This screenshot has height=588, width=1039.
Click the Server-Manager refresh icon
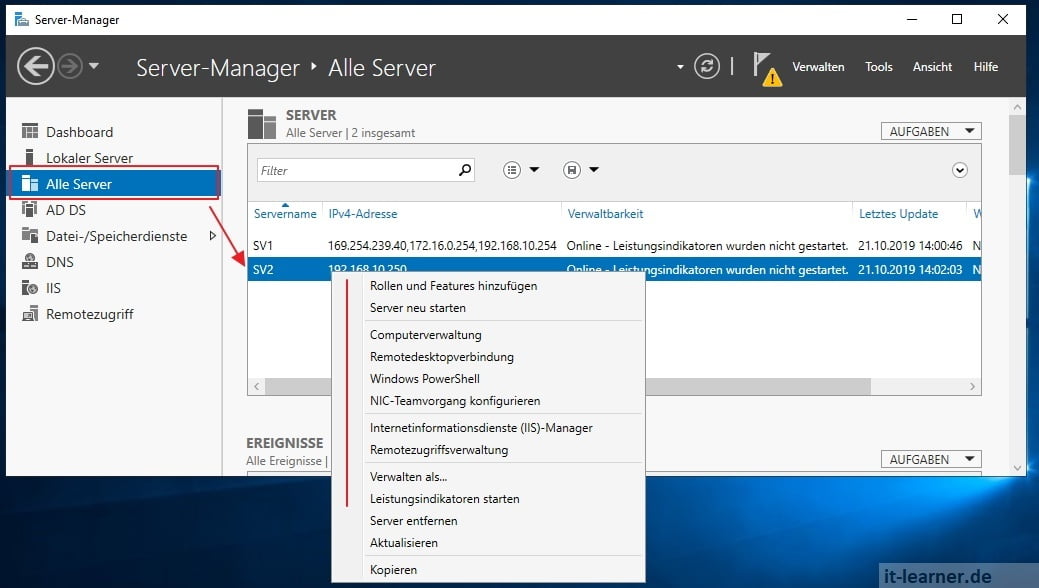[x=708, y=66]
